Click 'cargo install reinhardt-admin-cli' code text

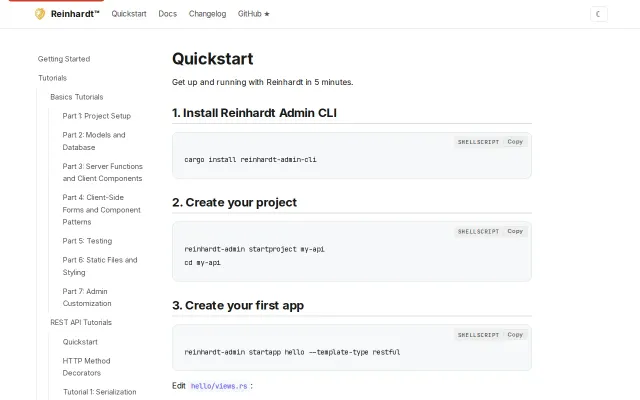(x=250, y=160)
